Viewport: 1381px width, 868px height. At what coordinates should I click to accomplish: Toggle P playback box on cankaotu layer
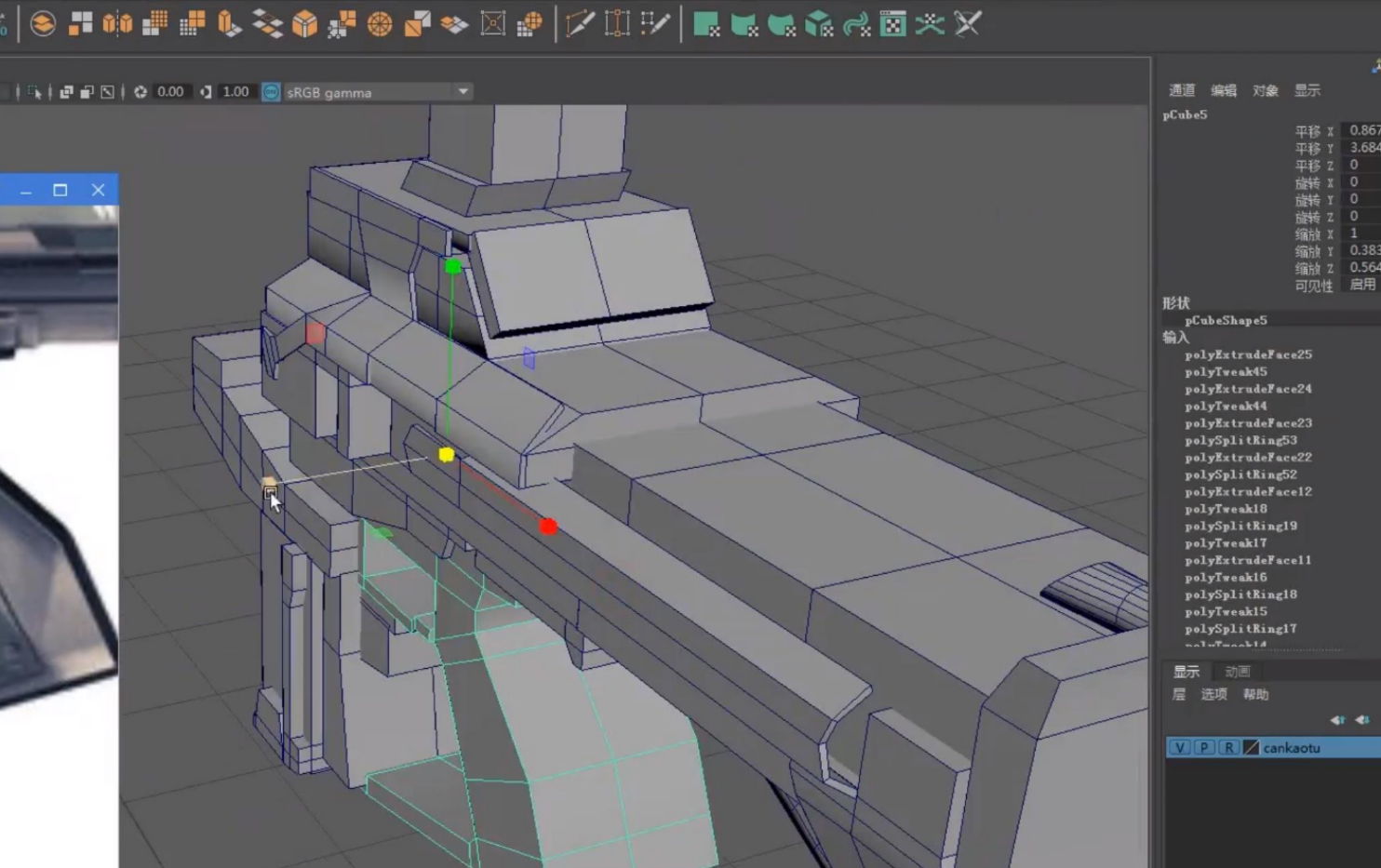1203,748
